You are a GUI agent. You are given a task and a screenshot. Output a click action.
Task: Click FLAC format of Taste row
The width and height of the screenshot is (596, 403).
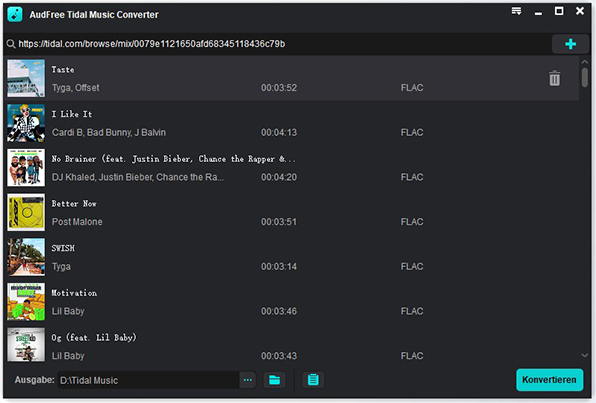click(x=412, y=88)
